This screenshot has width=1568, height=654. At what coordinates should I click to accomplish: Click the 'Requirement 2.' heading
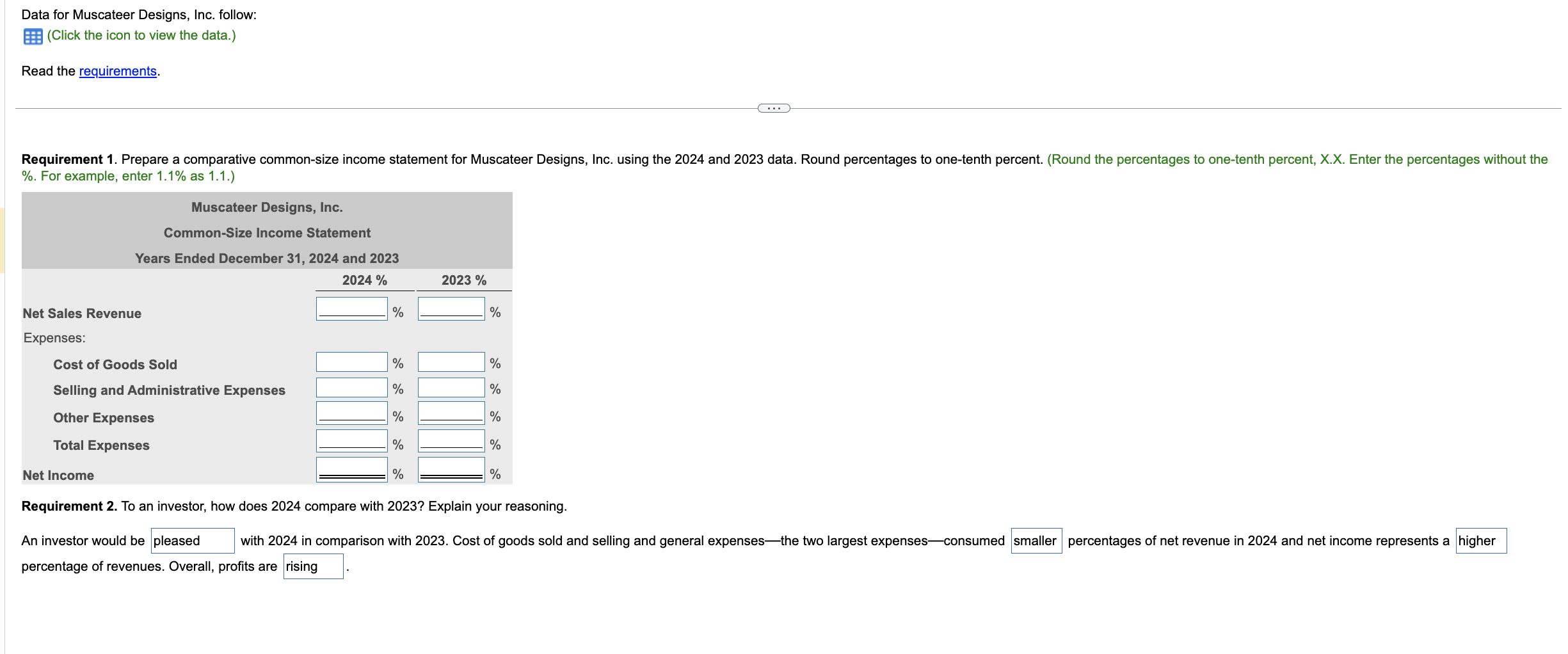69,506
